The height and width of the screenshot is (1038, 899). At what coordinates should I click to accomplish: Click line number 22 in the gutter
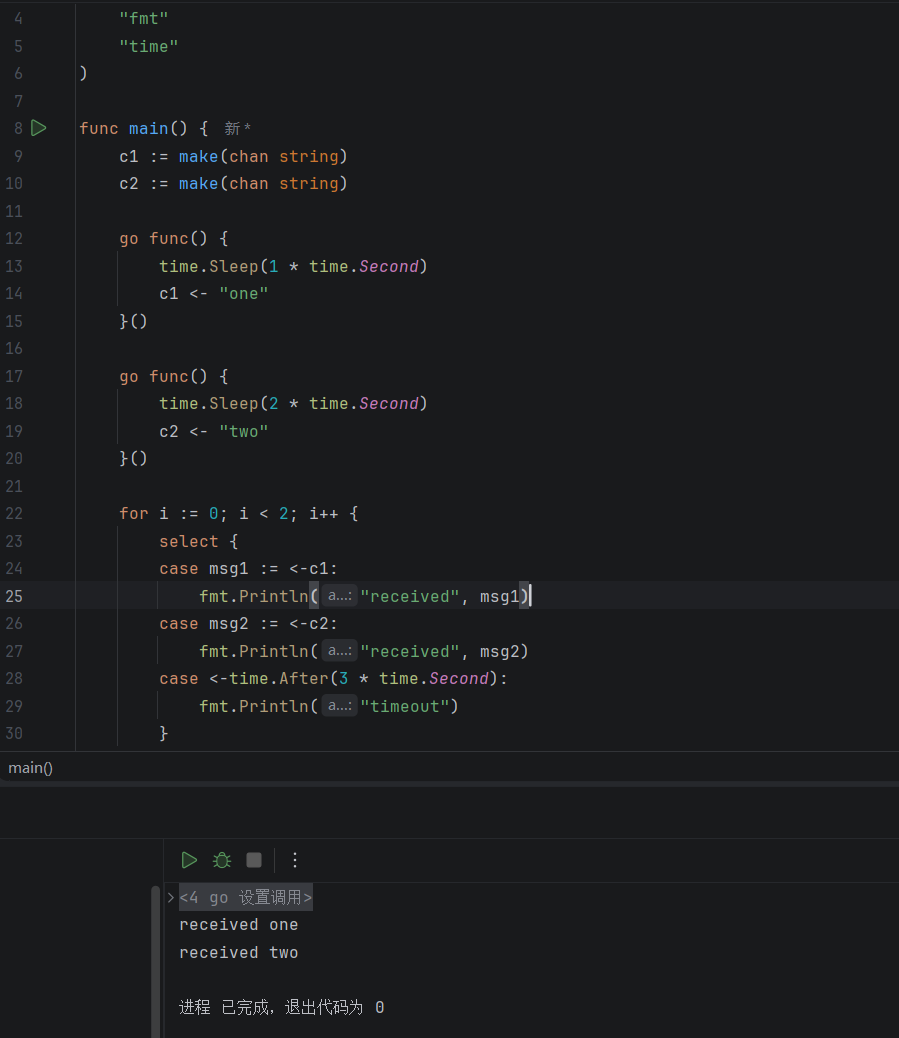pos(14,514)
